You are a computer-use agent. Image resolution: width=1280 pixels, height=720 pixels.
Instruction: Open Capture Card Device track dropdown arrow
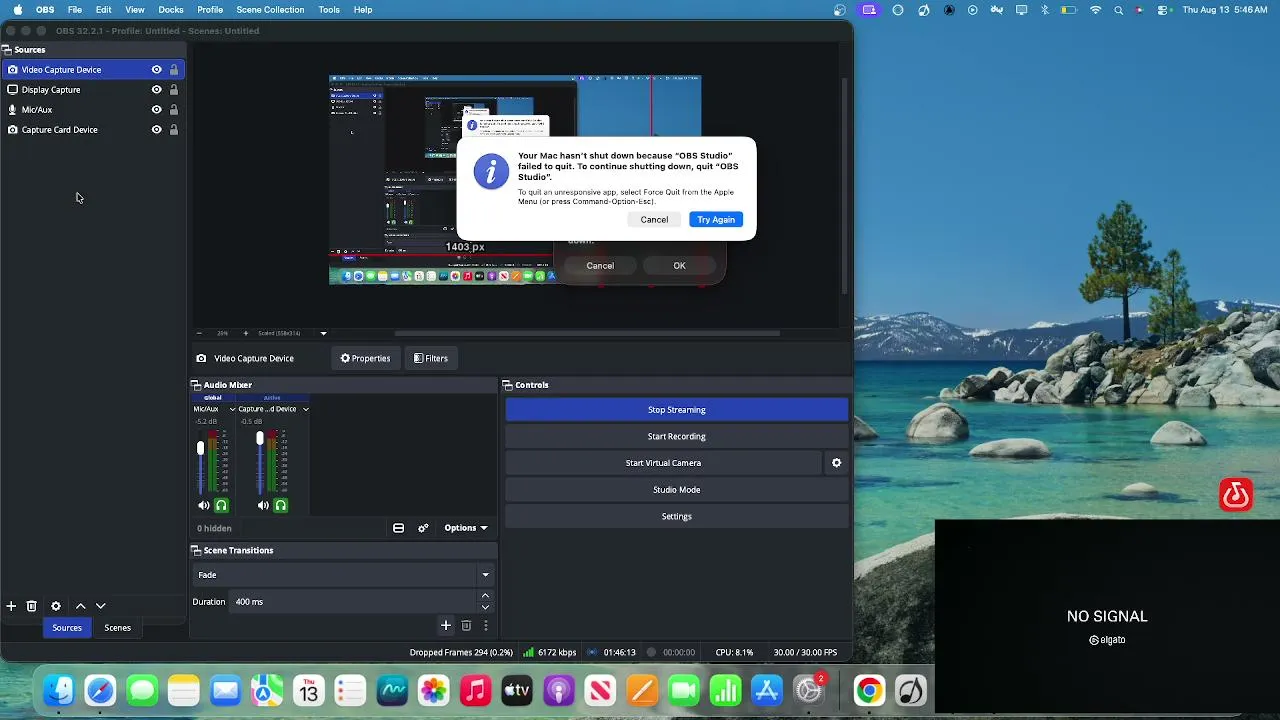coord(306,409)
